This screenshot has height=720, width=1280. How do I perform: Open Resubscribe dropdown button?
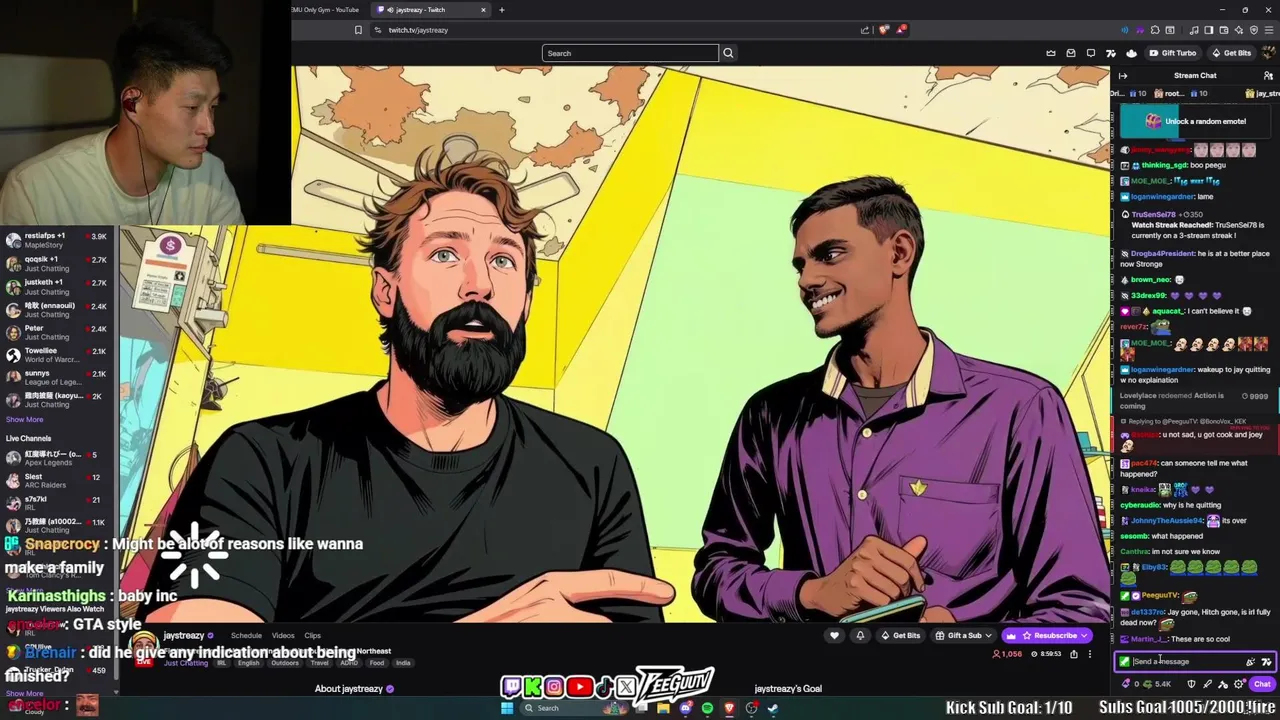tap(1047, 635)
